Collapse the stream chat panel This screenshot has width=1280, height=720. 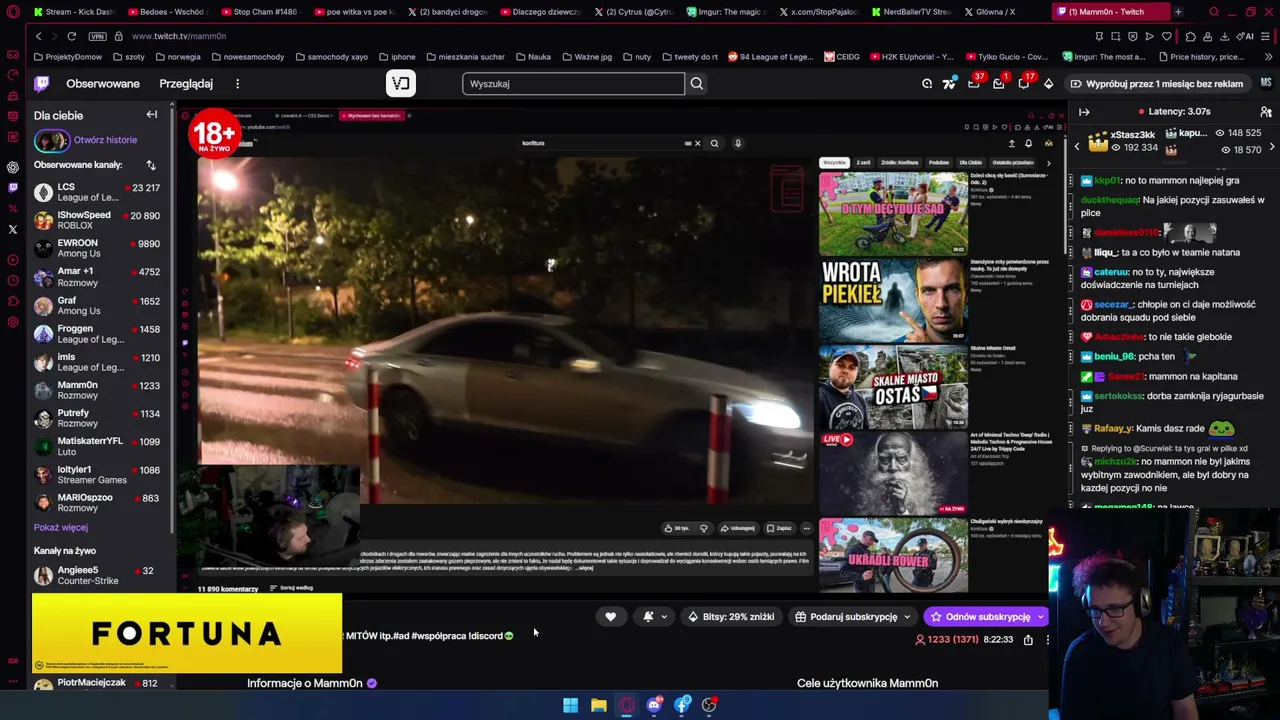tap(1084, 112)
